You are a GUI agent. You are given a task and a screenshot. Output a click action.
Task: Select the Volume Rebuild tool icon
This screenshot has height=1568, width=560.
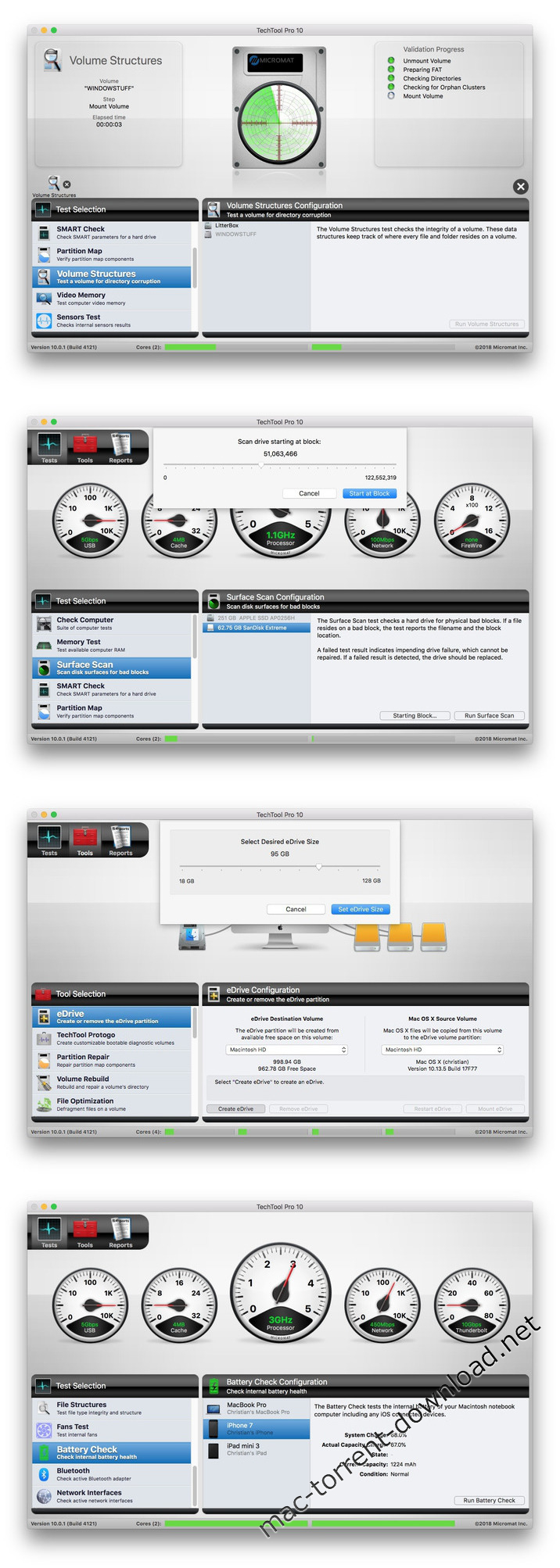pyautogui.click(x=44, y=1082)
